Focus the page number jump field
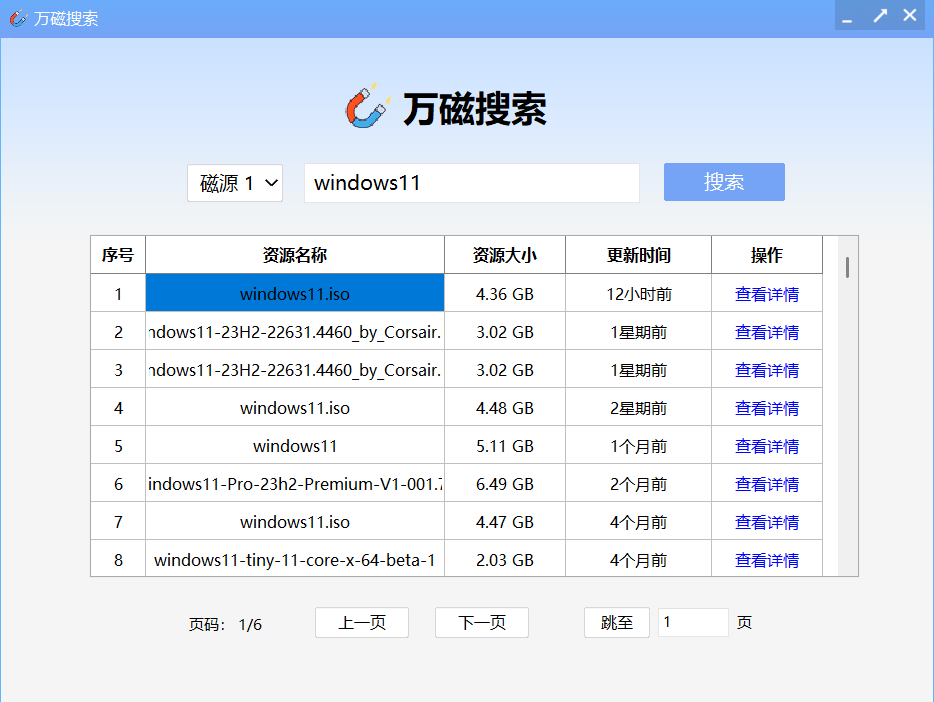 pos(693,623)
